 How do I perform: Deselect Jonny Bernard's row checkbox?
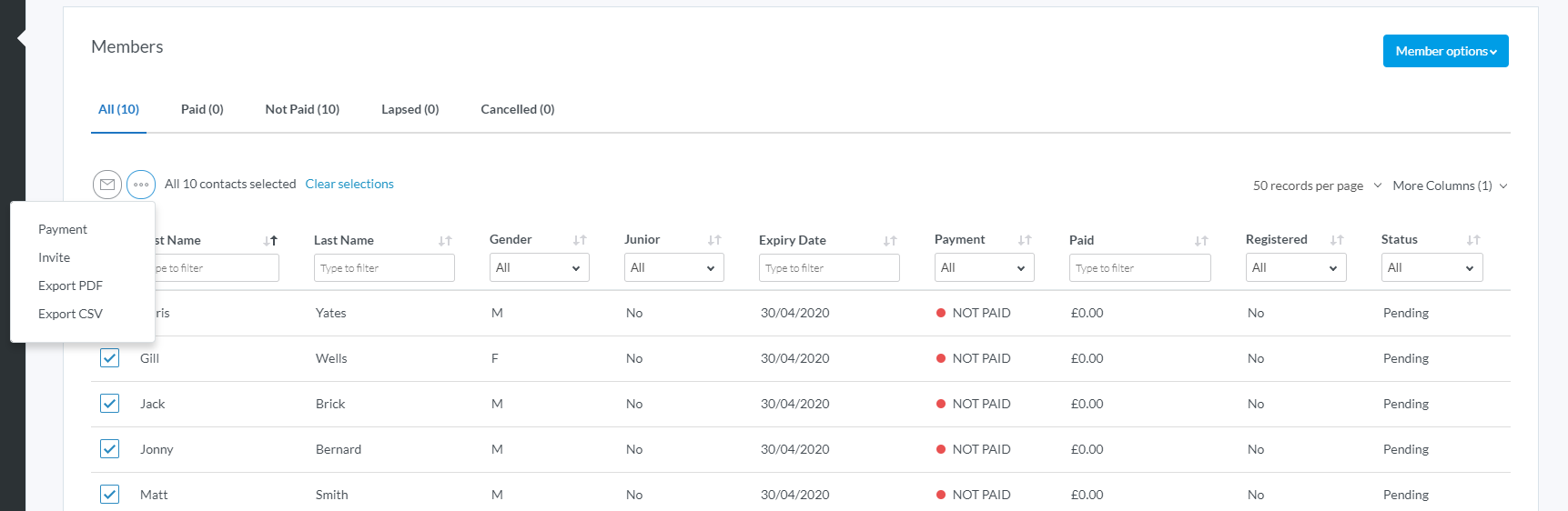tap(109, 449)
